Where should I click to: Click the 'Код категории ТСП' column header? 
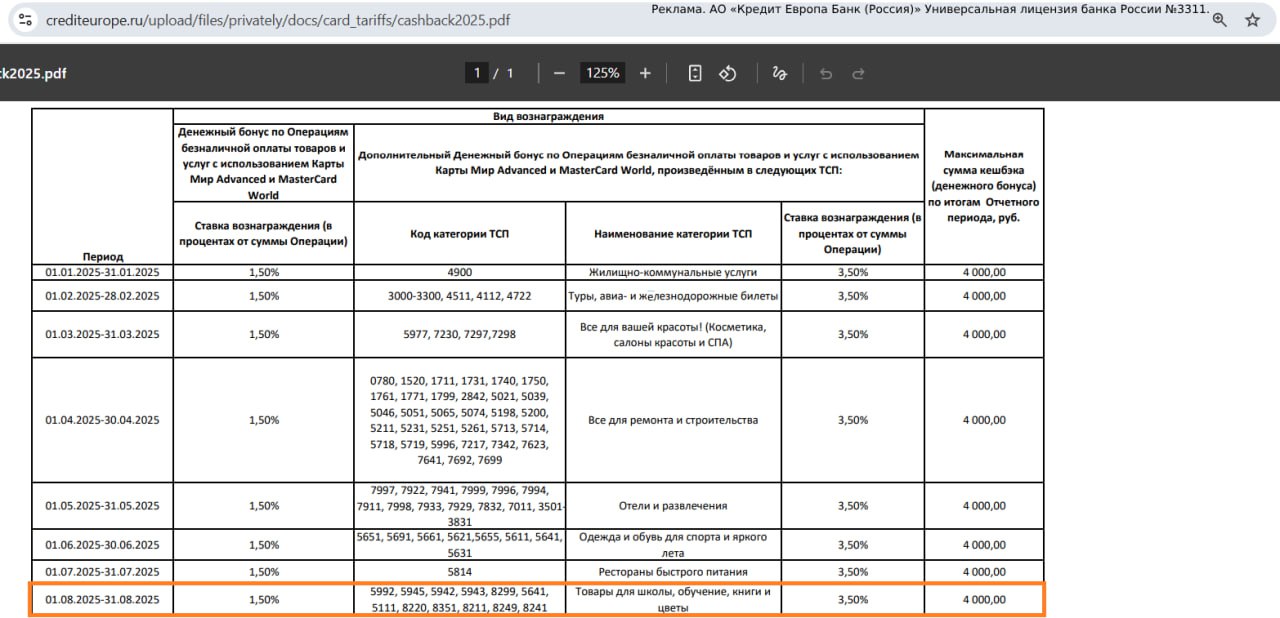point(460,234)
